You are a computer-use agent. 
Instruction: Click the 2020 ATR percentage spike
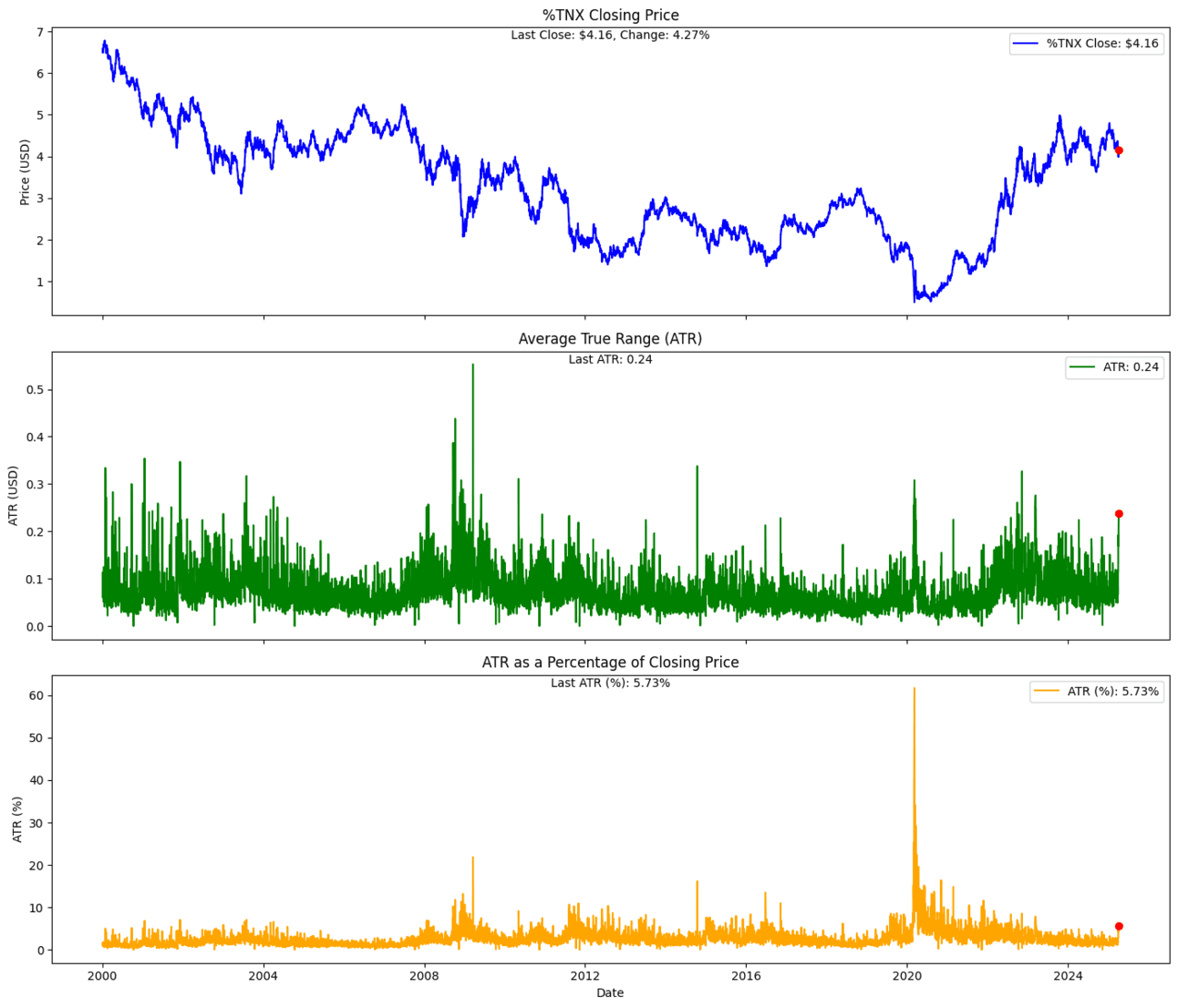click(916, 690)
